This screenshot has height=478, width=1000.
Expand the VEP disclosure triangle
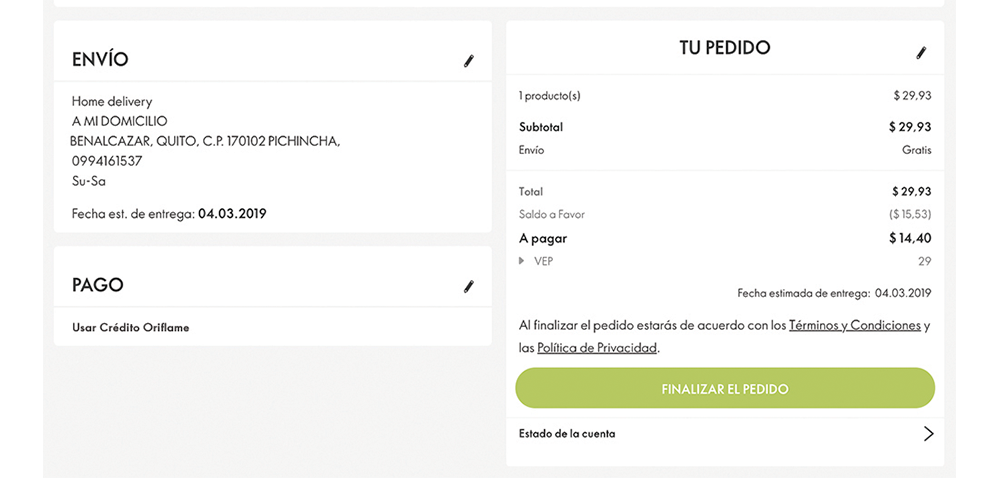[x=521, y=261]
